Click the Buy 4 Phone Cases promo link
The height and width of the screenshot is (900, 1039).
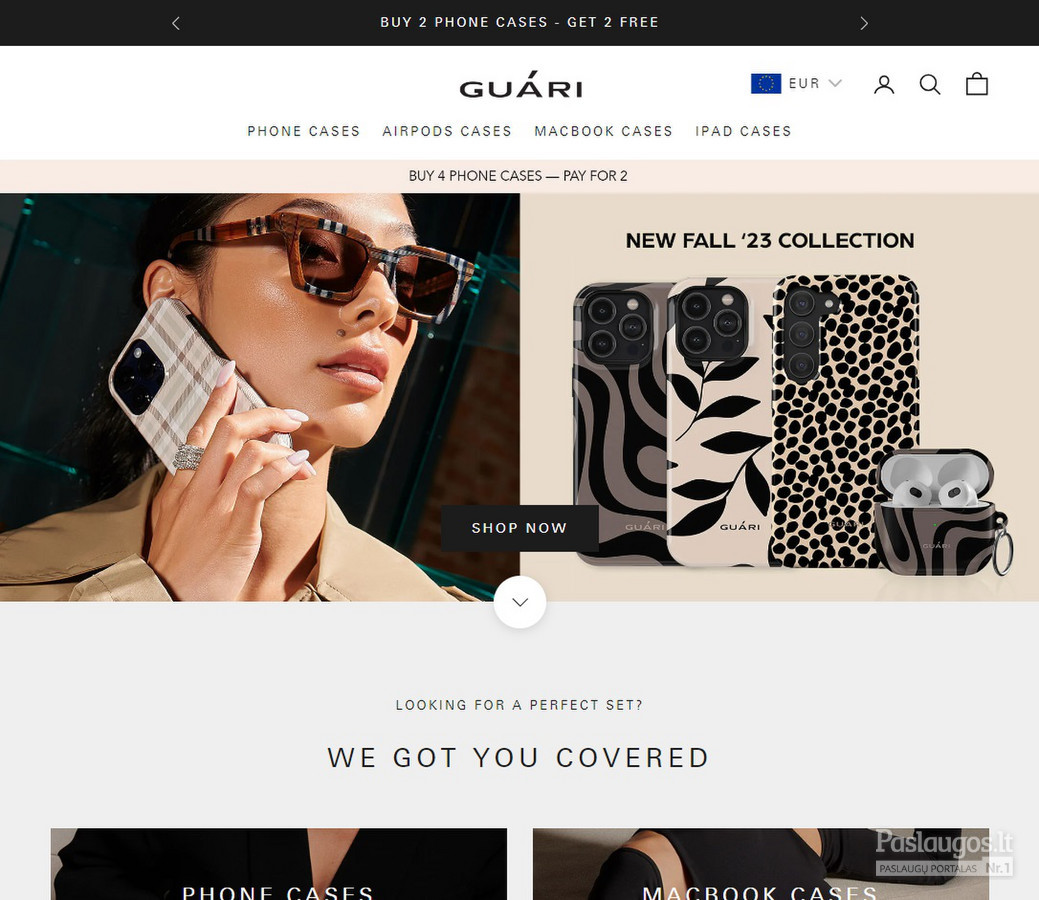[x=518, y=176]
